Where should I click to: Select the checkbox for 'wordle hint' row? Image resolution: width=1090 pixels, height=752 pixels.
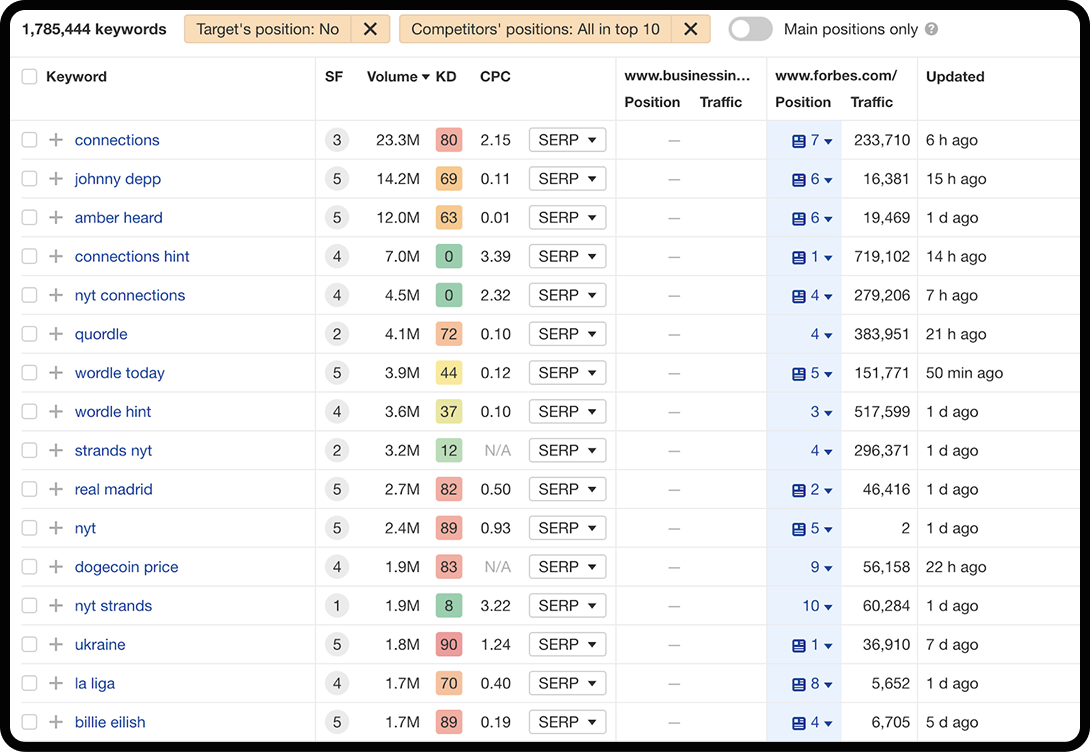[x=29, y=411]
